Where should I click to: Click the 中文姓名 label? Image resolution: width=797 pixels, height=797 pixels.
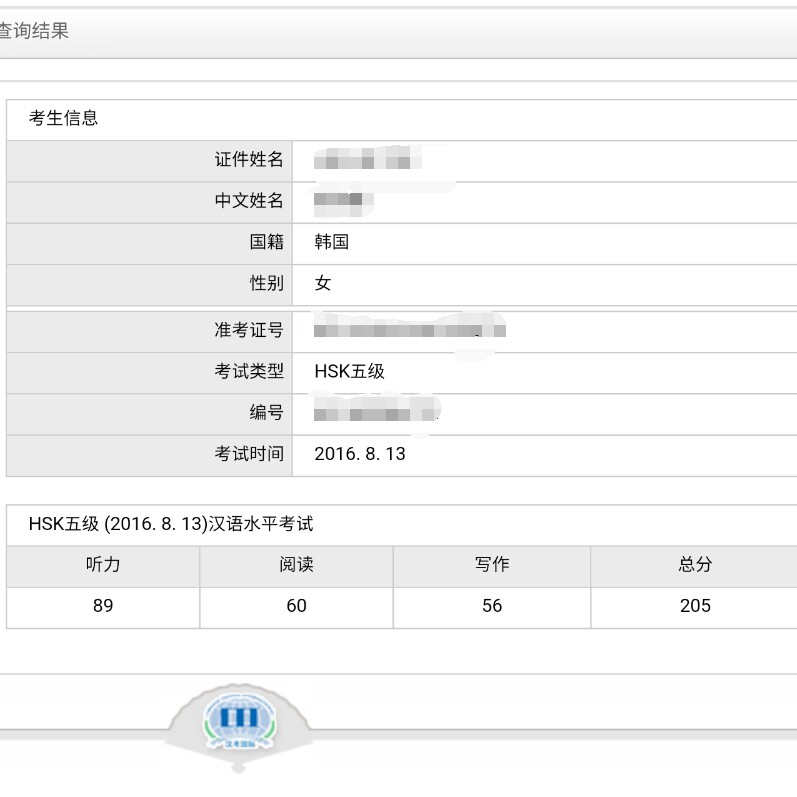click(249, 200)
